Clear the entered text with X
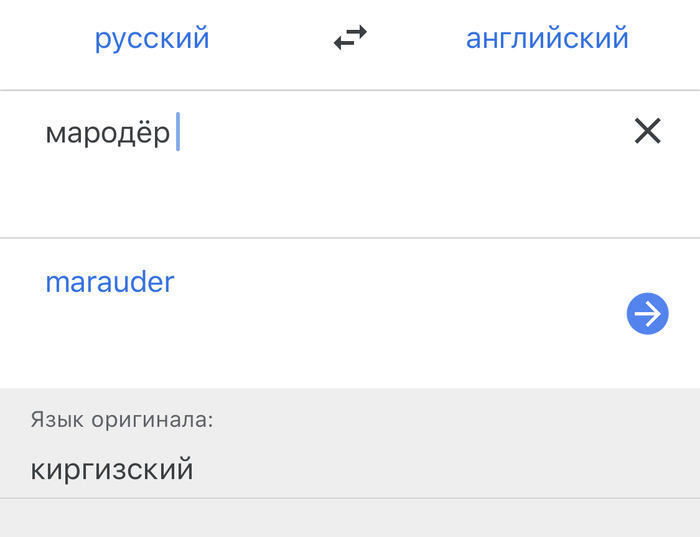The width and height of the screenshot is (700, 537). click(647, 131)
